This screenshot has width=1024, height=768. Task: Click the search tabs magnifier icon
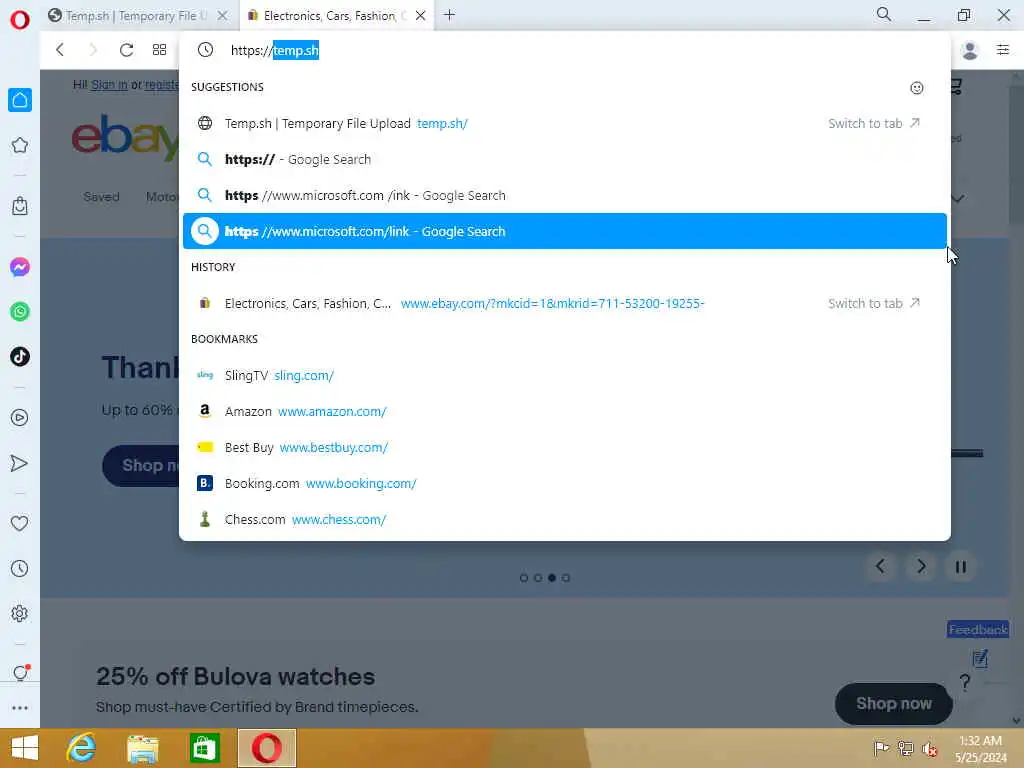point(884,14)
